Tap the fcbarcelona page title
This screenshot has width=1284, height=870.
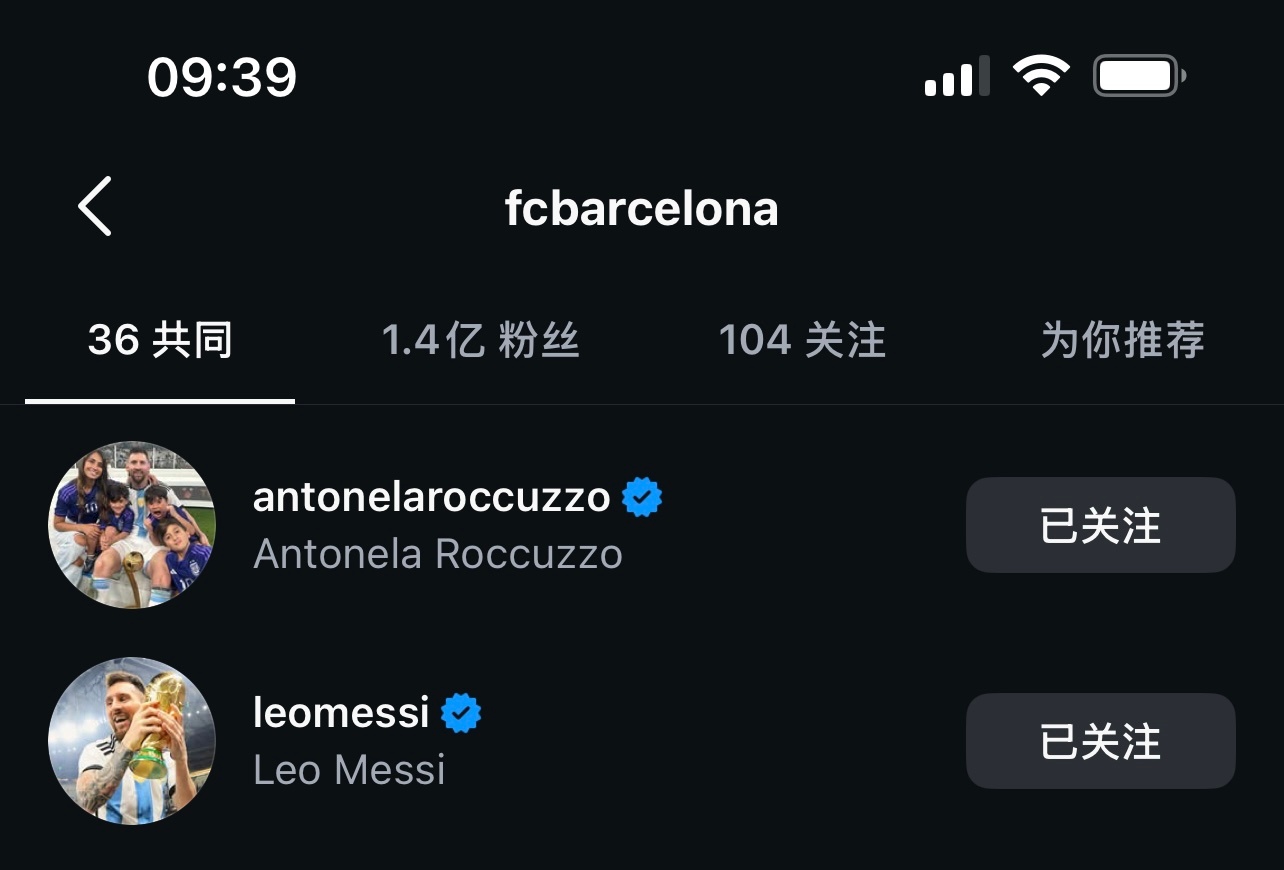tap(641, 209)
